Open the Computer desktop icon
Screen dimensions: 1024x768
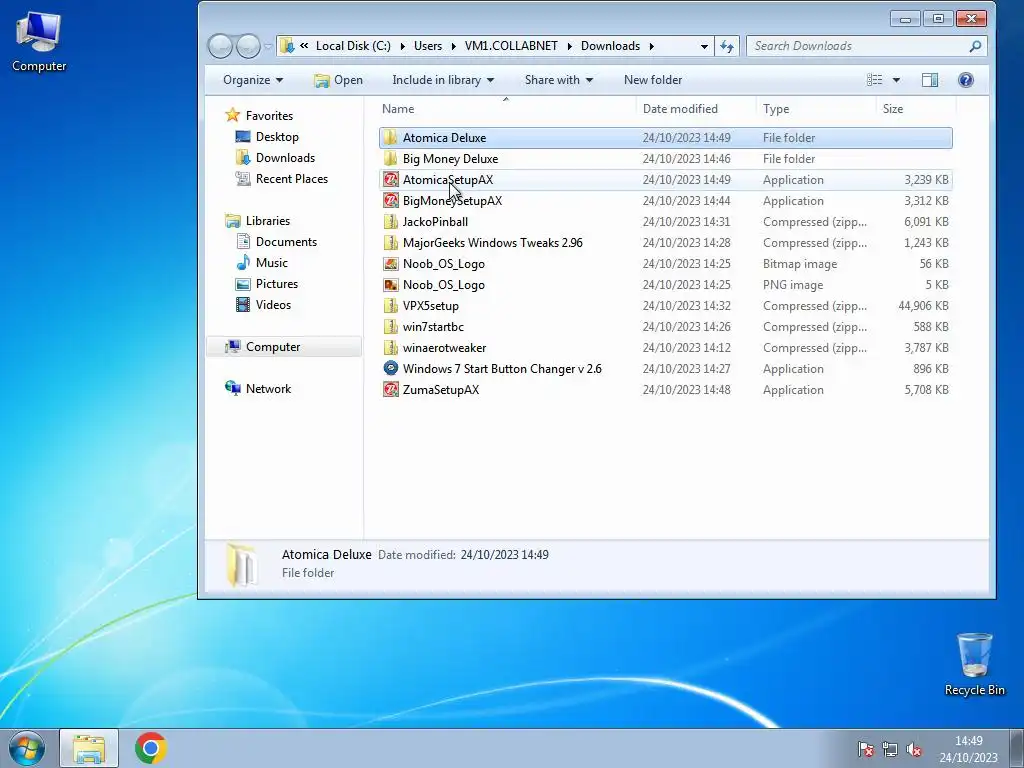(39, 41)
